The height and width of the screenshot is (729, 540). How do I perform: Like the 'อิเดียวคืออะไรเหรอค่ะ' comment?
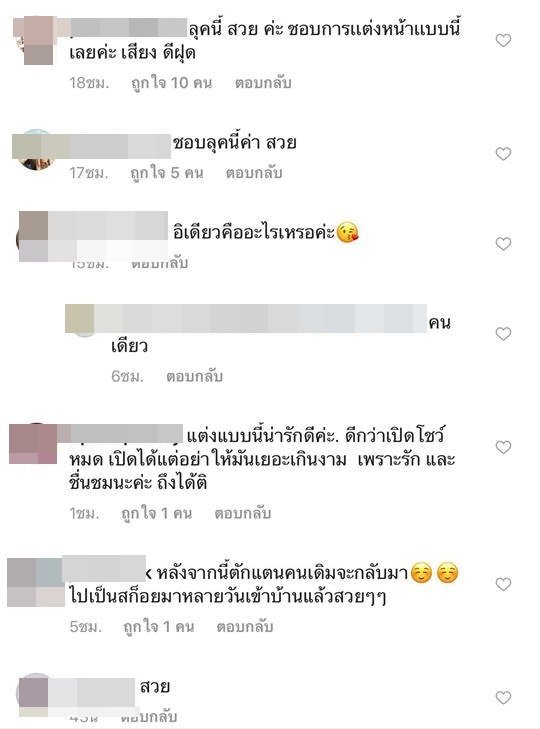coord(503,244)
